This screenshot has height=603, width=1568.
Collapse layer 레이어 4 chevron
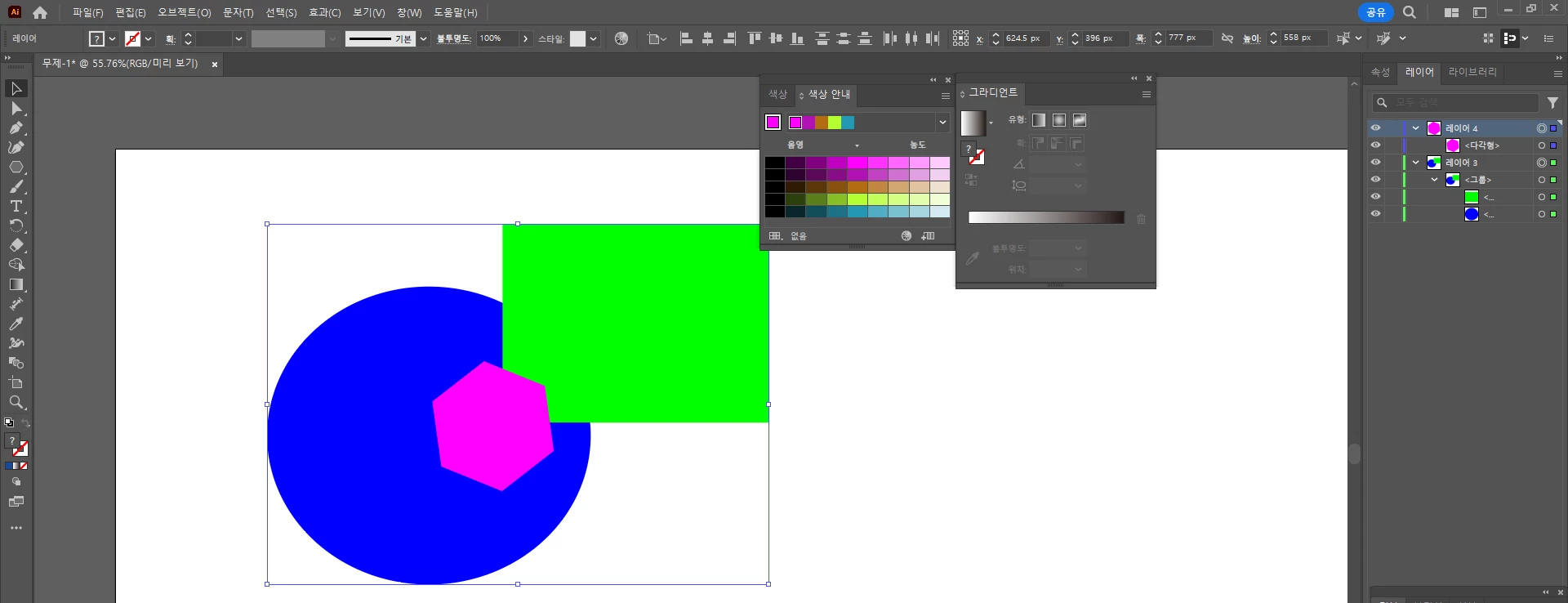point(1415,128)
